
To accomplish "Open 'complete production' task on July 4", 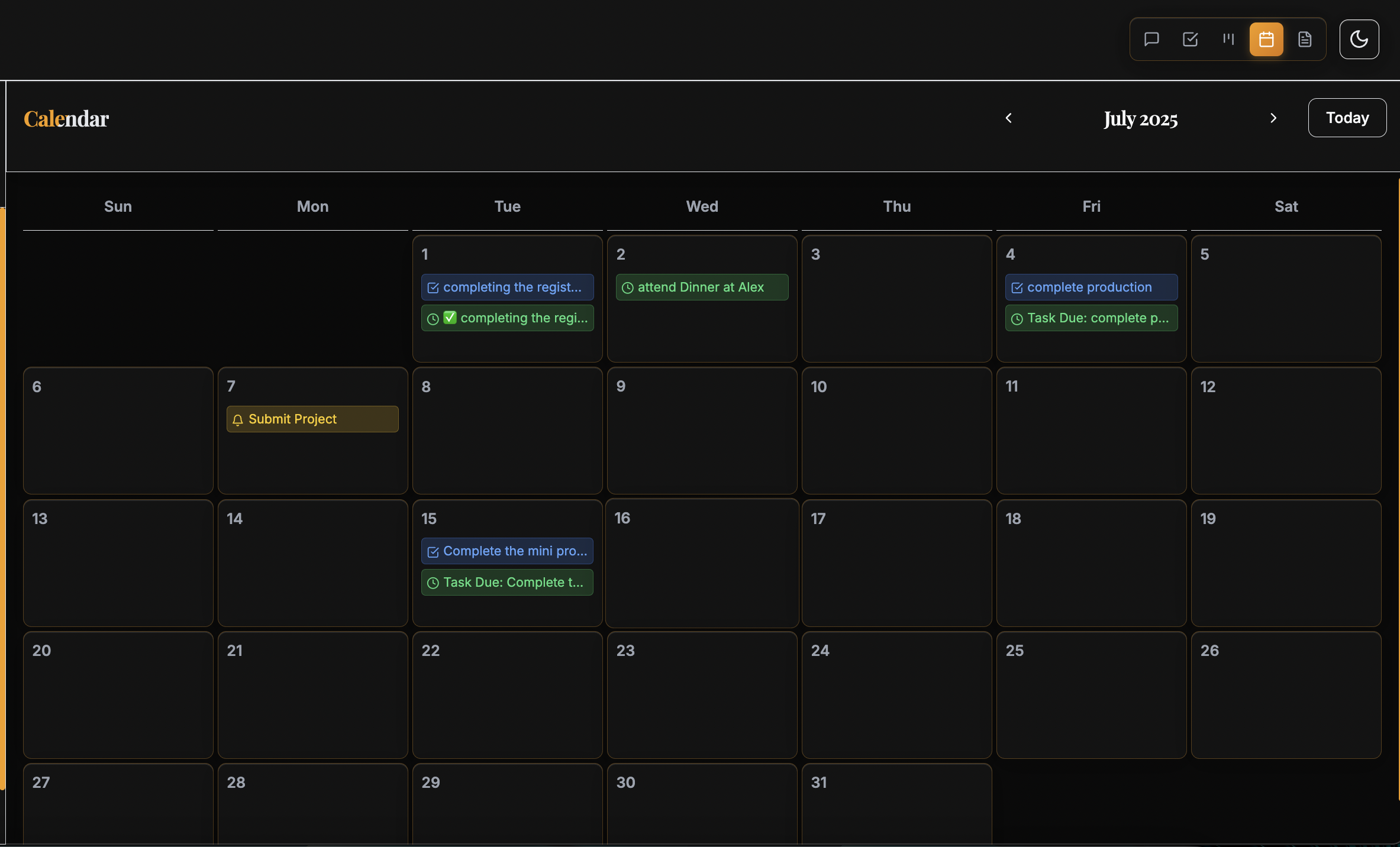I will [x=1091, y=287].
